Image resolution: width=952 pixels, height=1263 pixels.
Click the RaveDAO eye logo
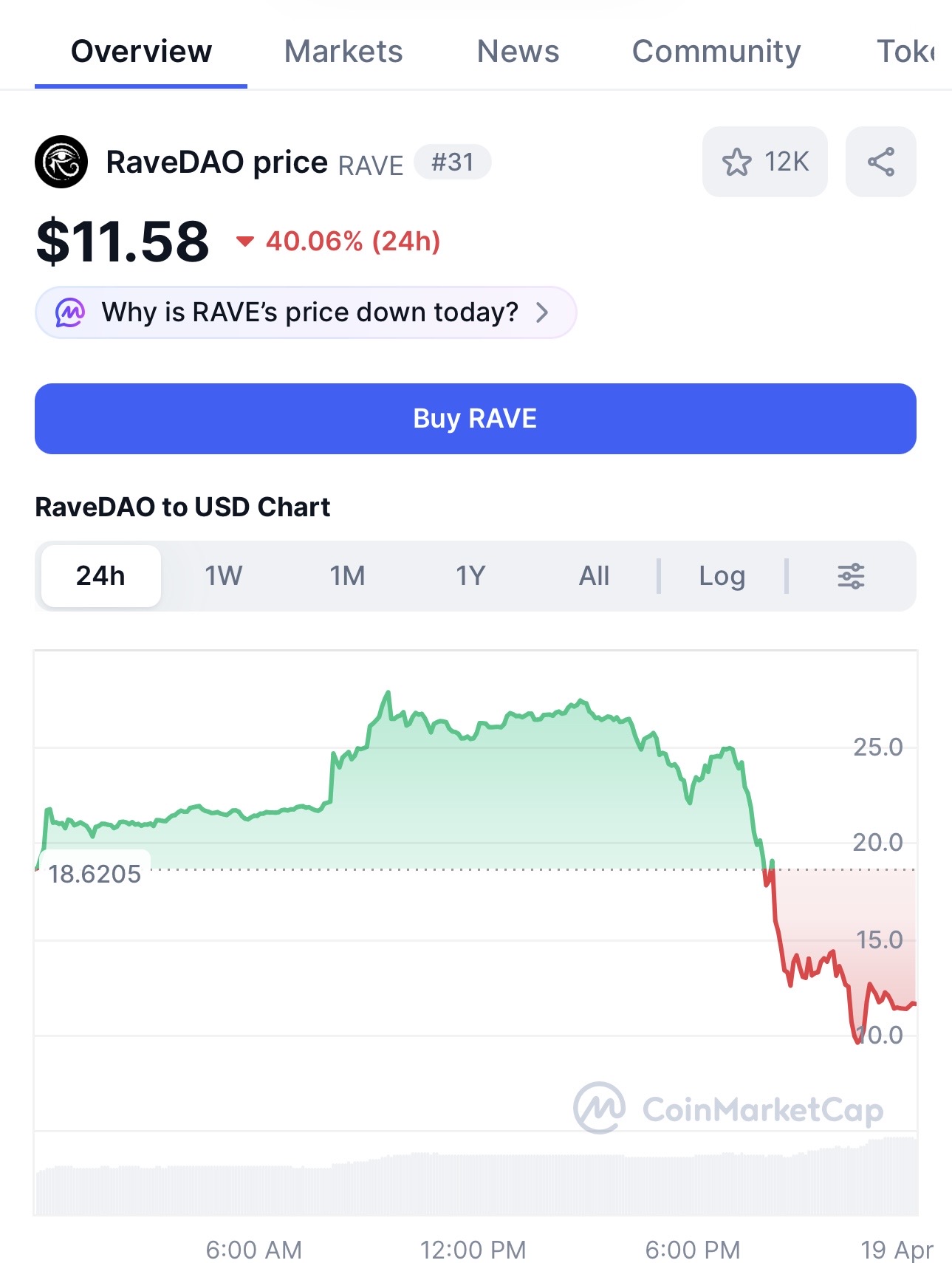coord(61,162)
